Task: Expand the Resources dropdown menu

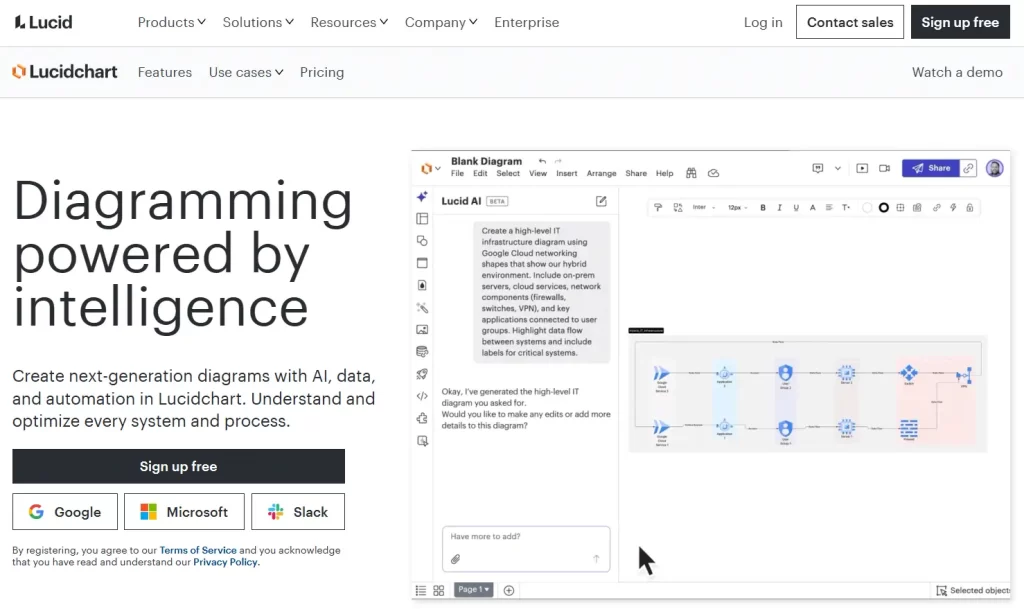Action: point(349,22)
